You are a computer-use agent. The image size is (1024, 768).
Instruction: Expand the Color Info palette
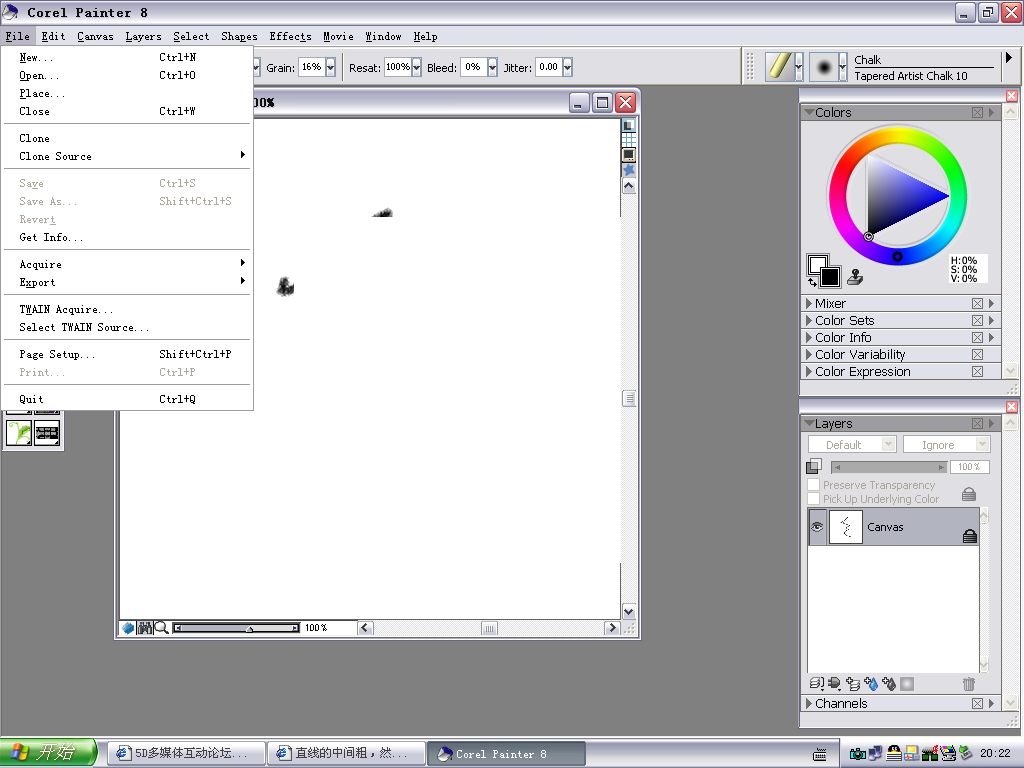click(809, 337)
